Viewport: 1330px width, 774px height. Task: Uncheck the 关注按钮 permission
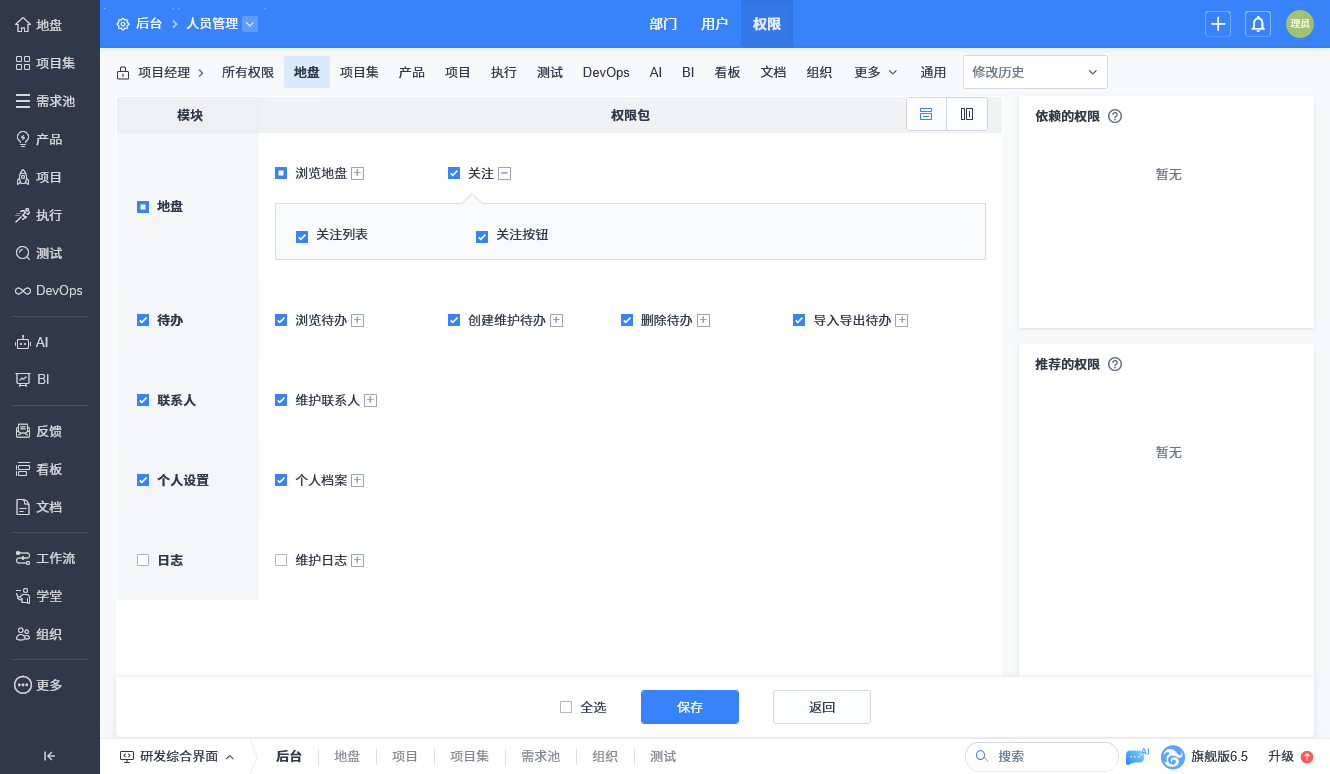(x=482, y=236)
